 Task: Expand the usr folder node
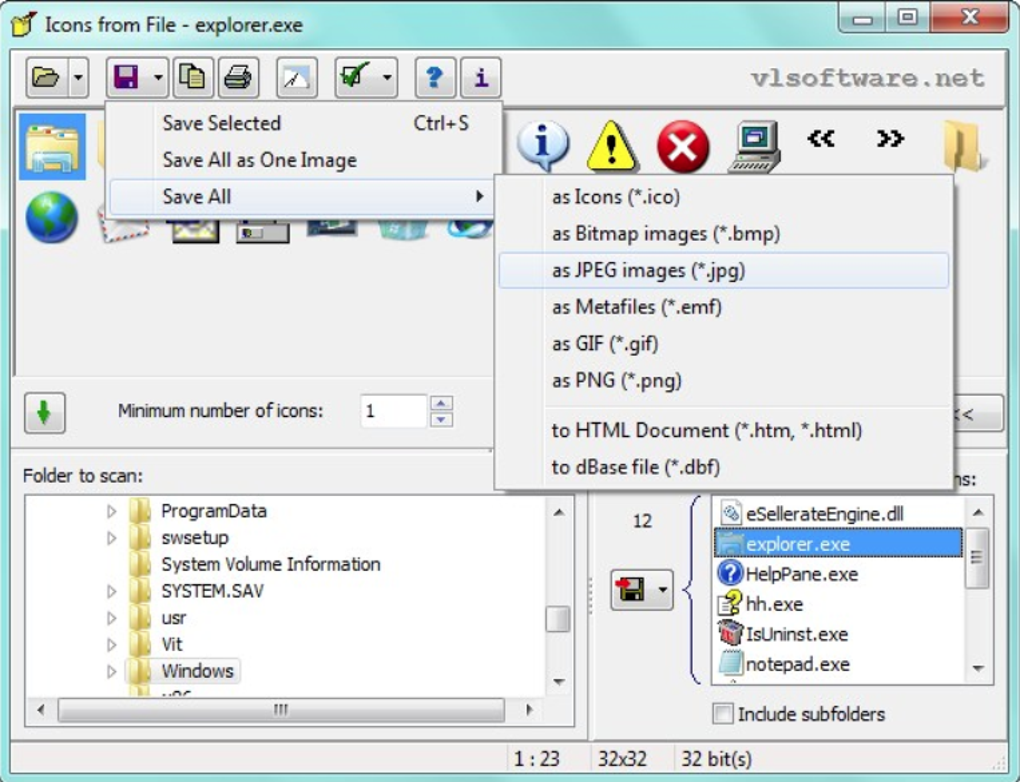tap(112, 618)
